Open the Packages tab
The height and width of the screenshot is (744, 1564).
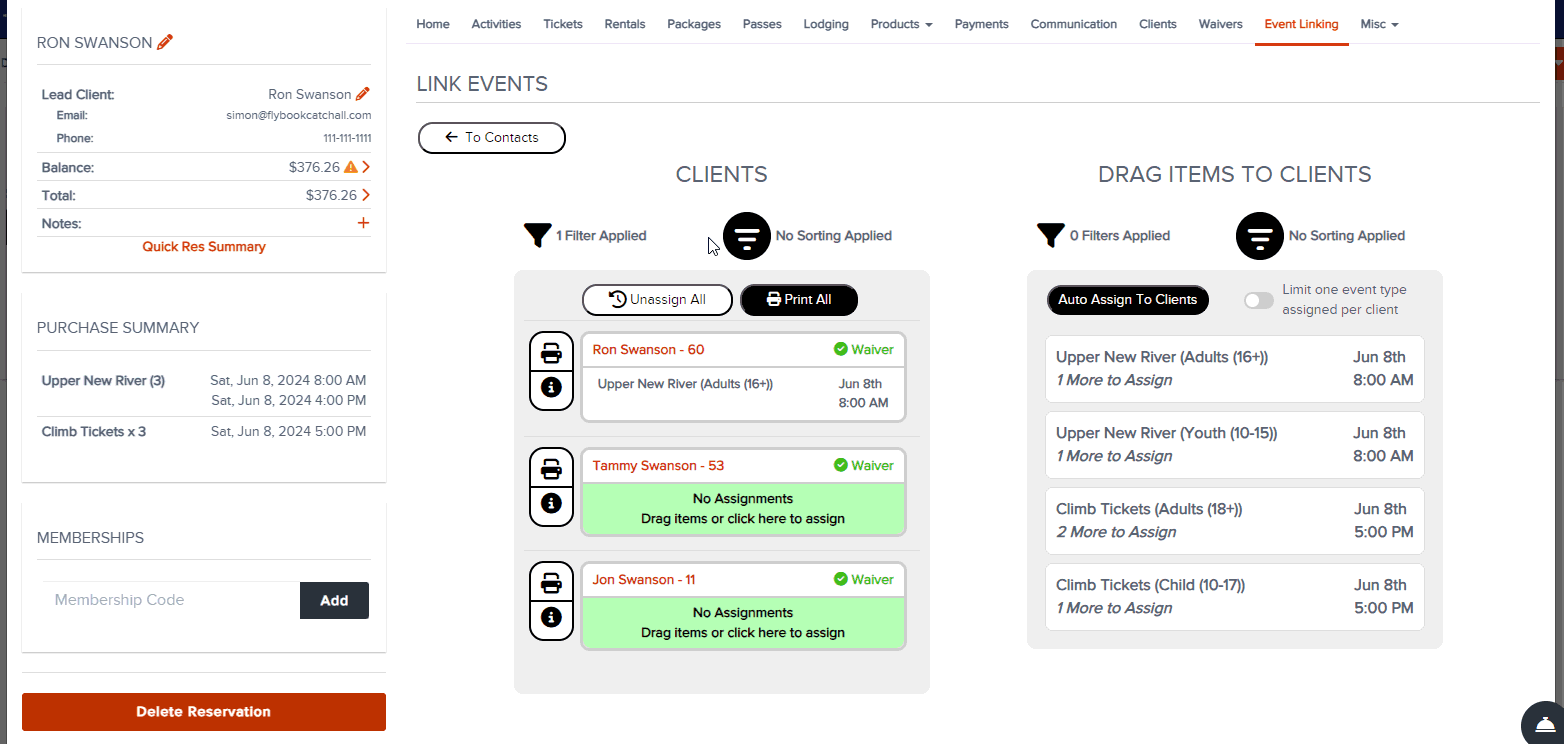coord(694,24)
